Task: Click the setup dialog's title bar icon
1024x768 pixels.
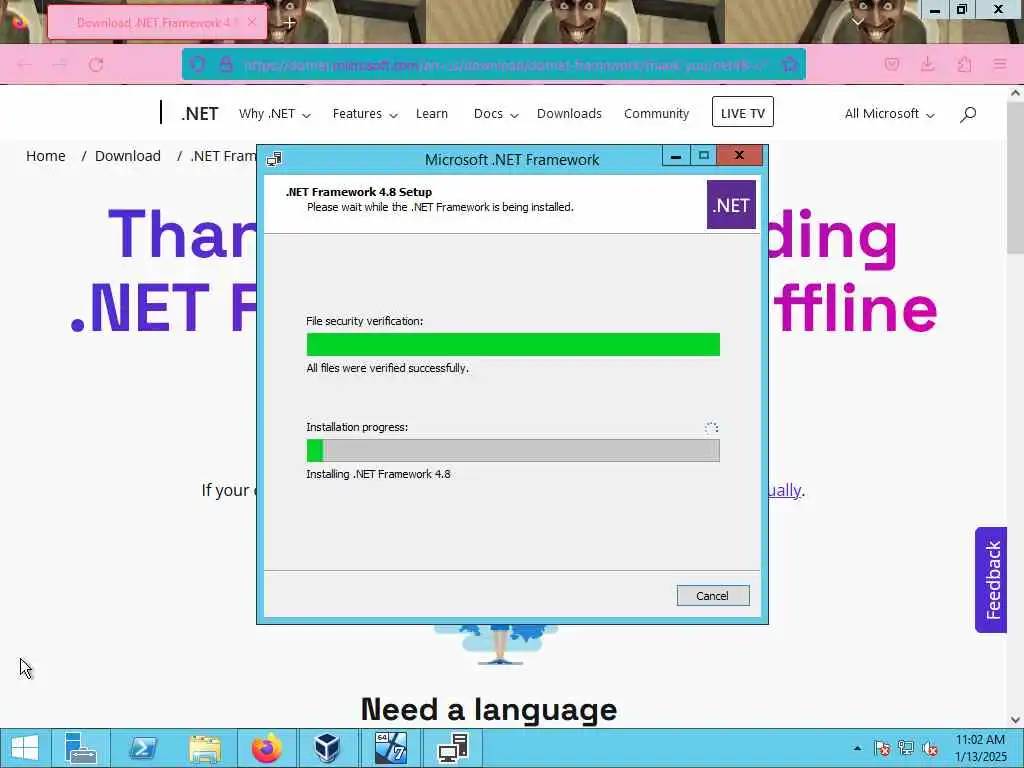Action: [274, 159]
